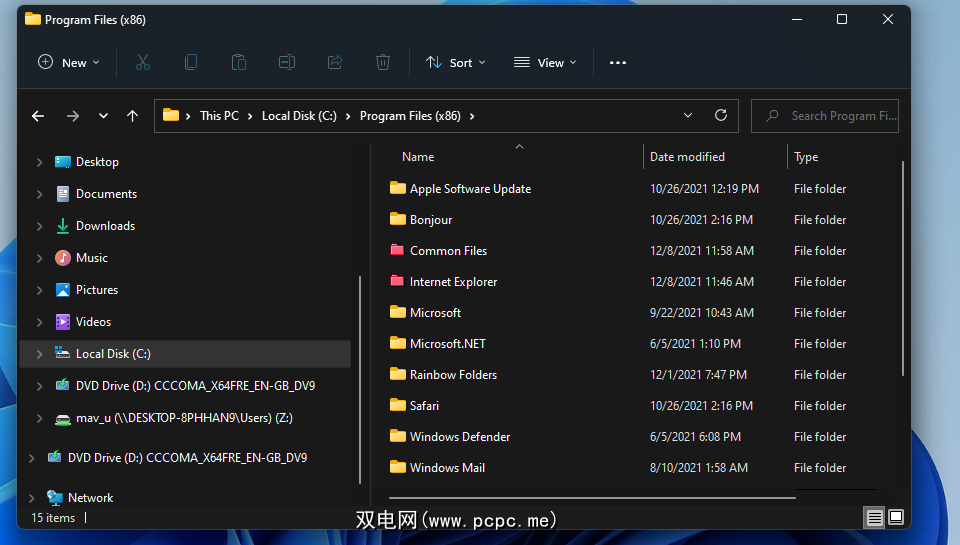Open the address bar history dropdown

click(x=688, y=115)
